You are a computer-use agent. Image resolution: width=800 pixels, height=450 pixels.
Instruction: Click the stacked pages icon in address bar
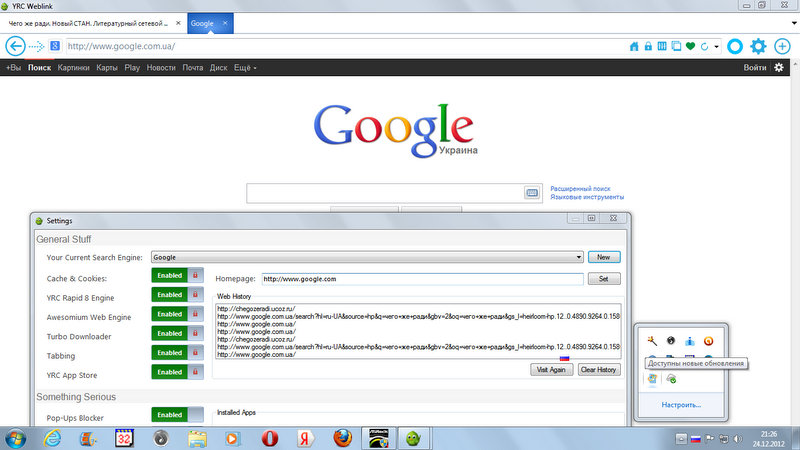click(676, 46)
